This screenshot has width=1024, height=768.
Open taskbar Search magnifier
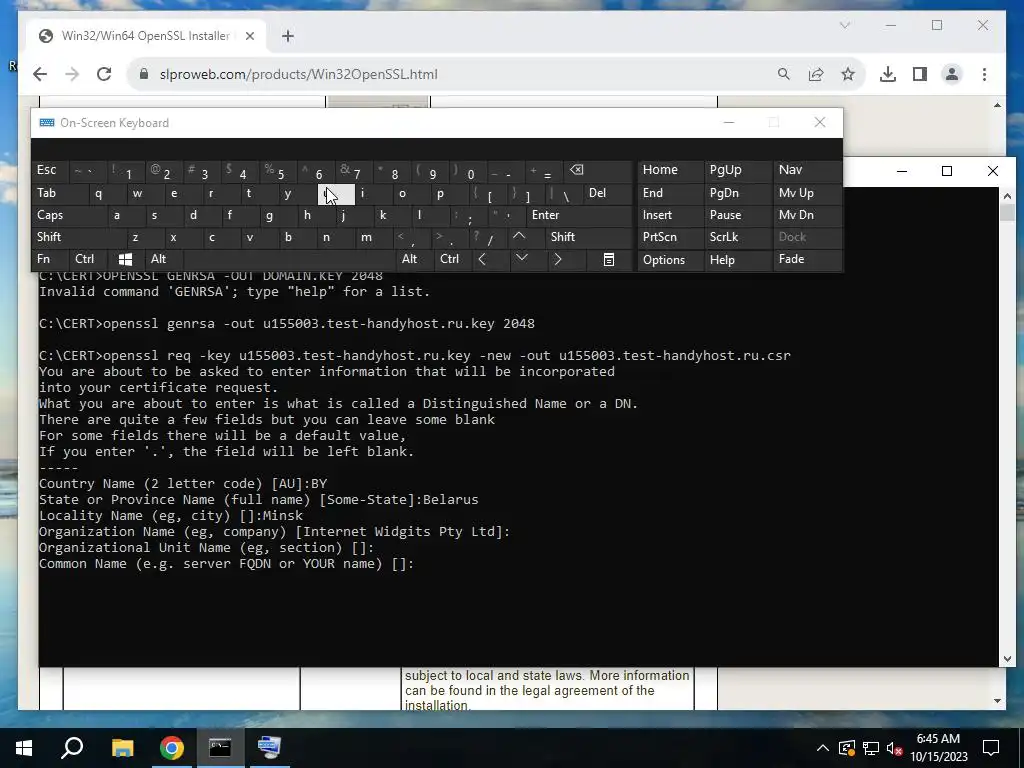(72, 748)
